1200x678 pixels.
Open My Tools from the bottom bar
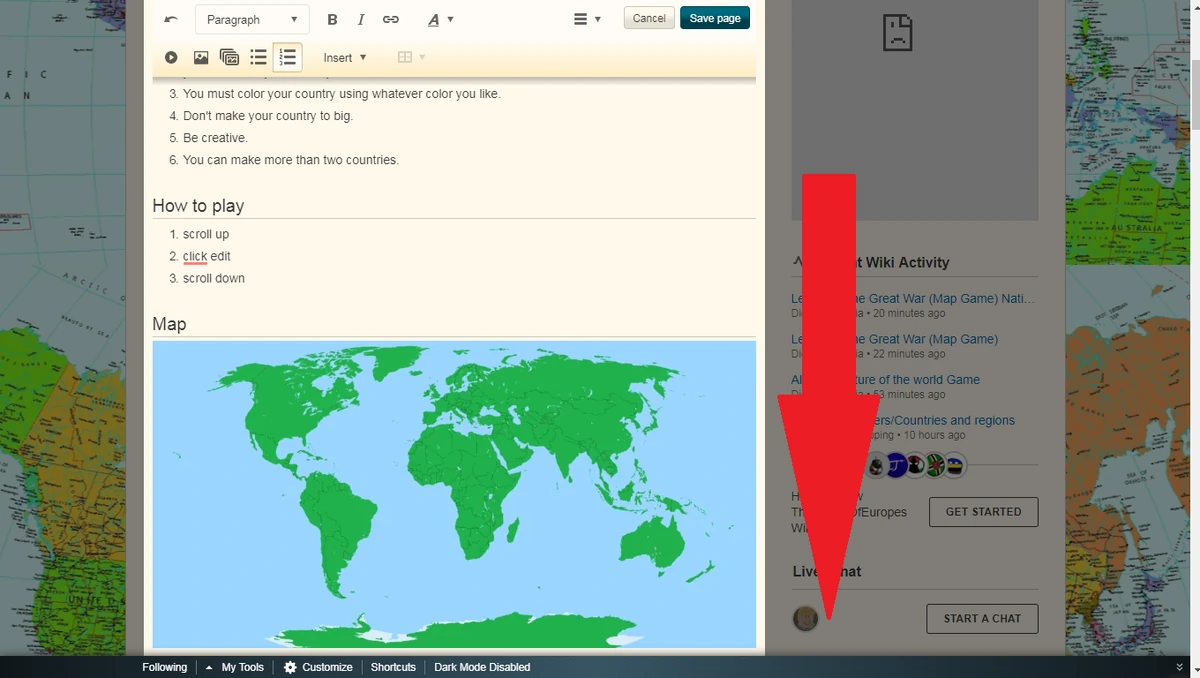coord(242,667)
